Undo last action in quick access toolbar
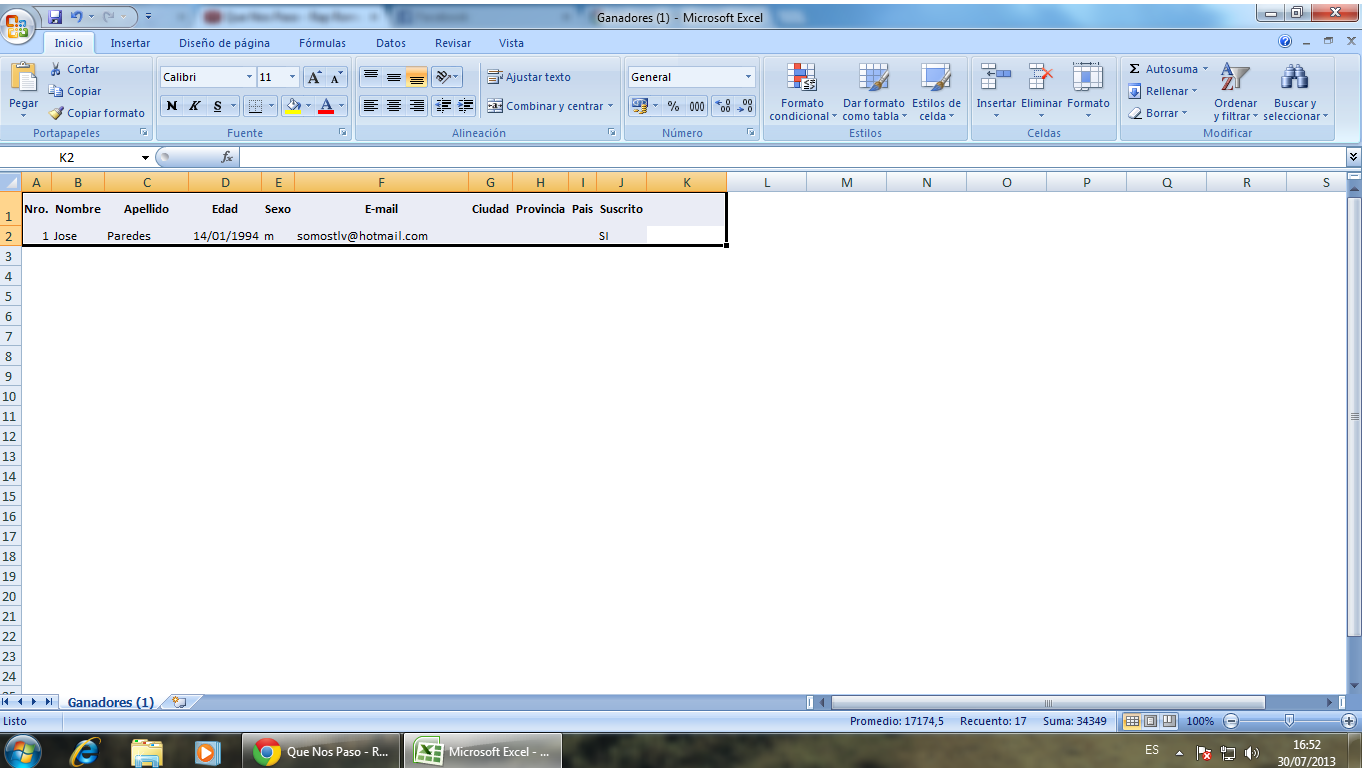The height and width of the screenshot is (768, 1366). click(76, 17)
